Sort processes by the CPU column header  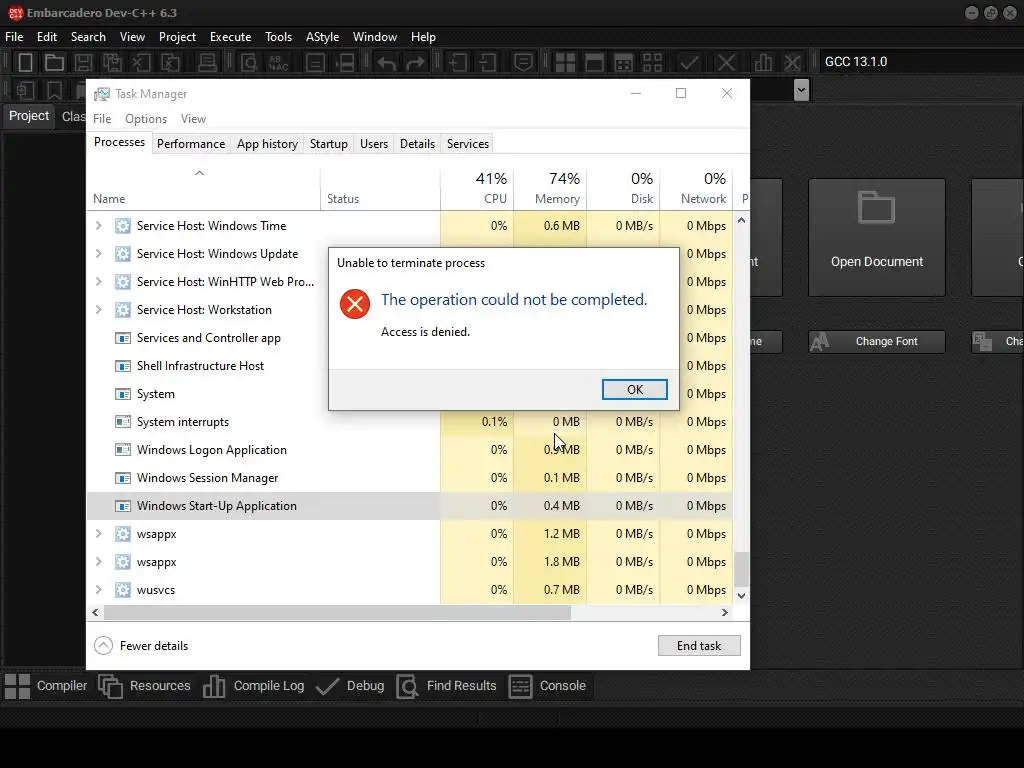(x=477, y=189)
